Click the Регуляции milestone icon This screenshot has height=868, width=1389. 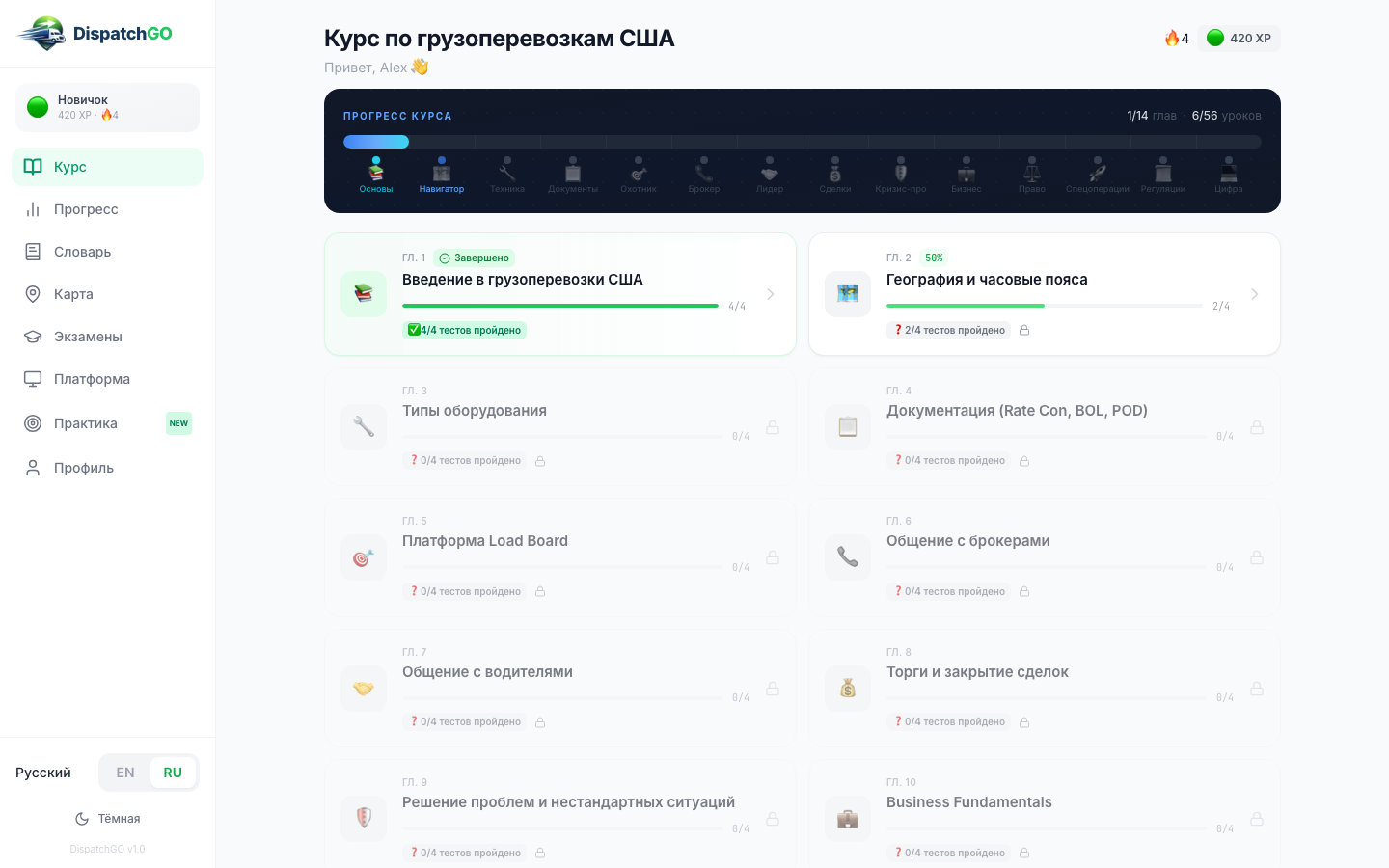[x=1163, y=176]
